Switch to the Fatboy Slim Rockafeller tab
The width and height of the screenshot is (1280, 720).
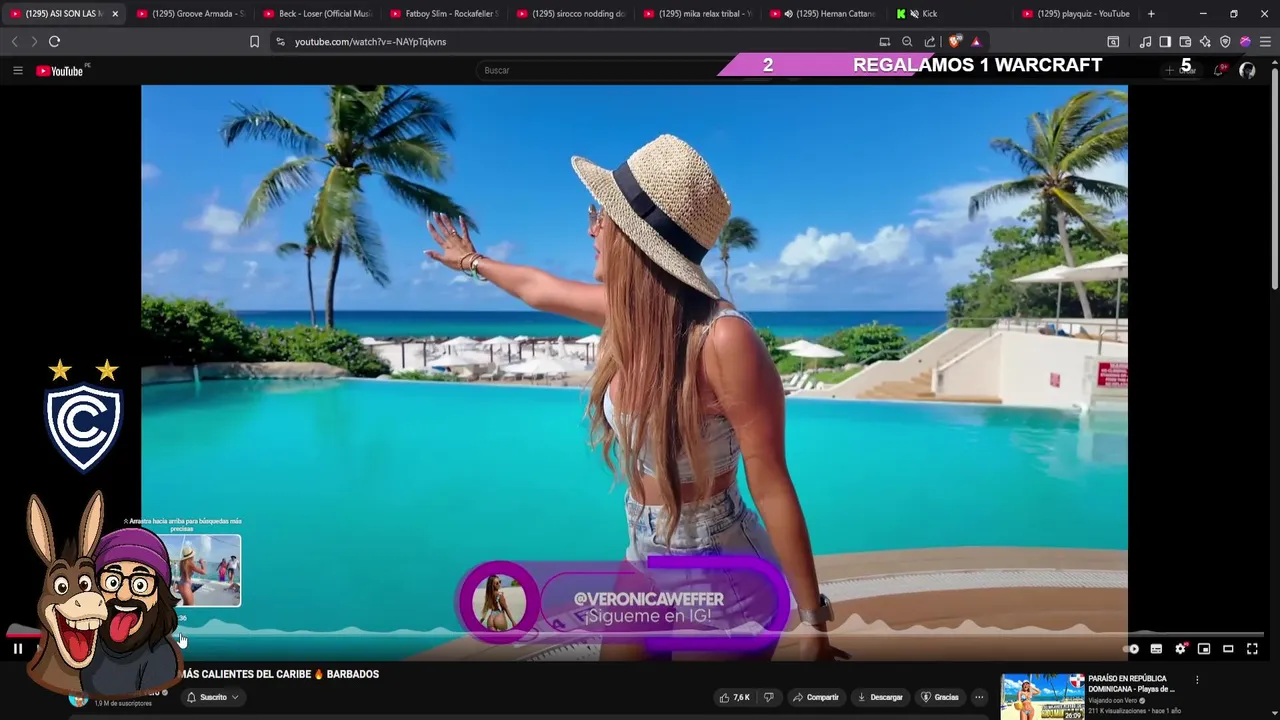tap(444, 14)
